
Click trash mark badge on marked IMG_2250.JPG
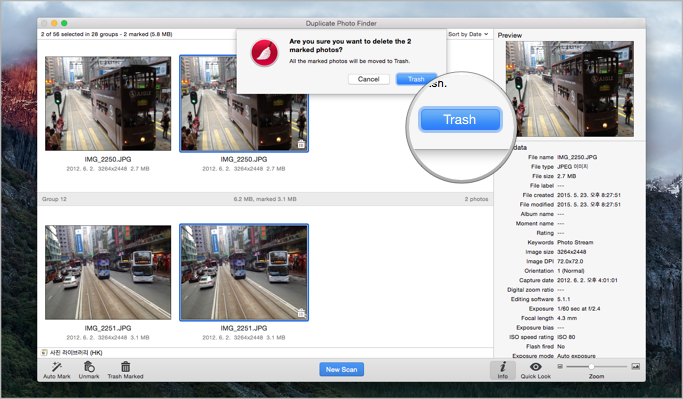[301, 144]
